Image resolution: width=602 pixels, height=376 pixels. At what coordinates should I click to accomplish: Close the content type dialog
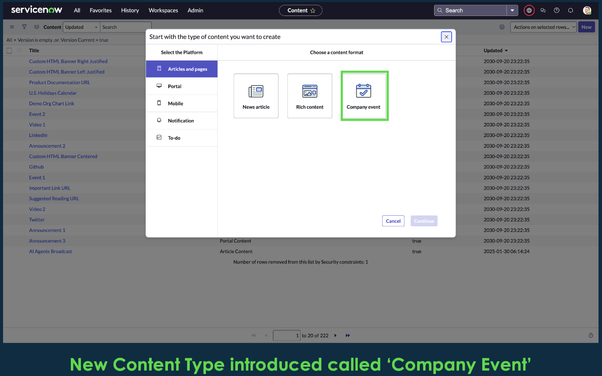pyautogui.click(x=446, y=37)
